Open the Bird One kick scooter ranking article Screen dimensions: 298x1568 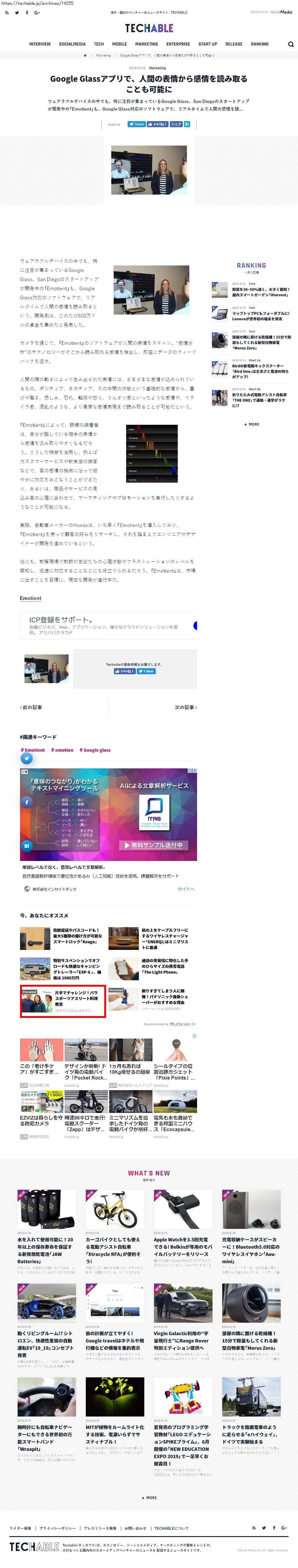260,371
